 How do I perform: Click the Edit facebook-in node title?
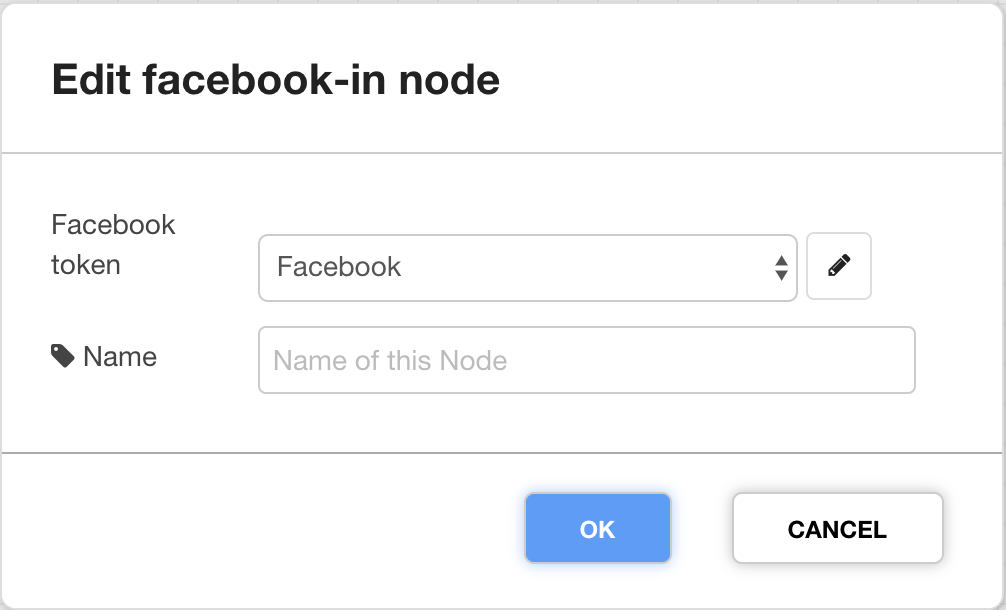(277, 78)
